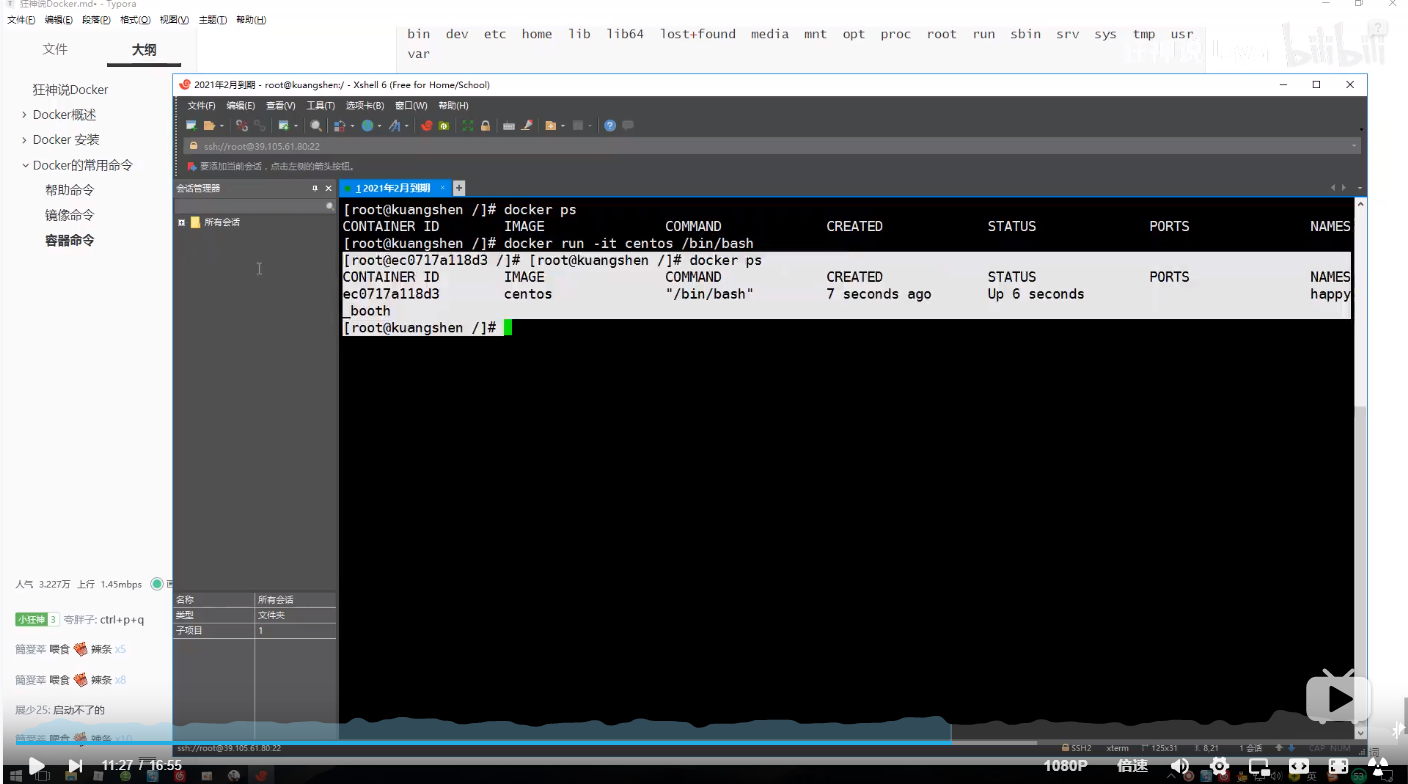
Task: Select 镜像命令 in outline
Action: 70,215
